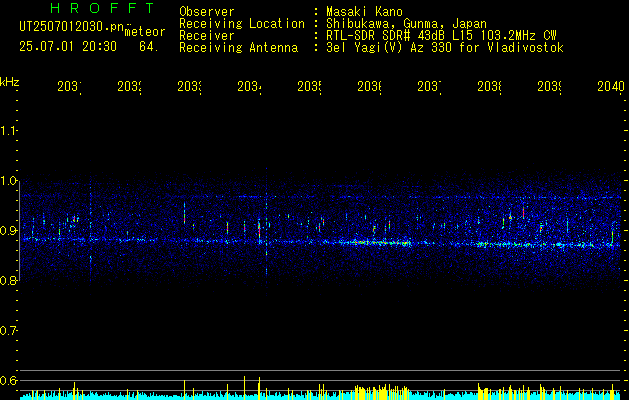Click RTL-SDR SDR# 43dB receiver details
The image size is (629, 400).
point(441,36)
